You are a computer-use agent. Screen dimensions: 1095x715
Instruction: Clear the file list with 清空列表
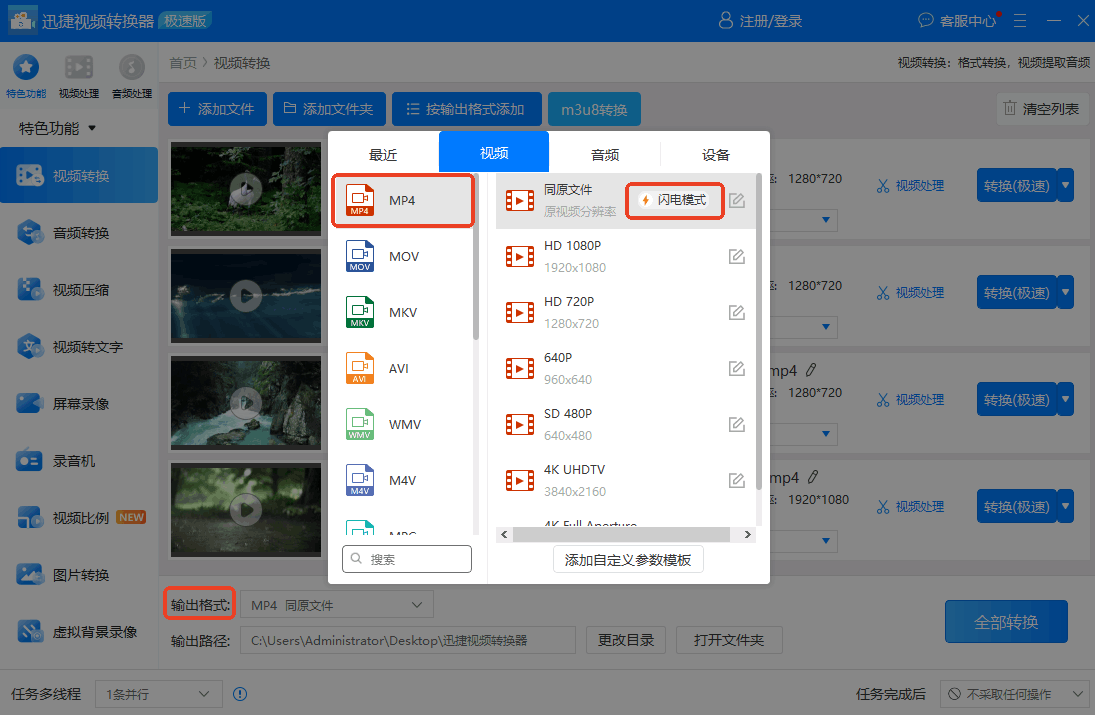[1042, 108]
